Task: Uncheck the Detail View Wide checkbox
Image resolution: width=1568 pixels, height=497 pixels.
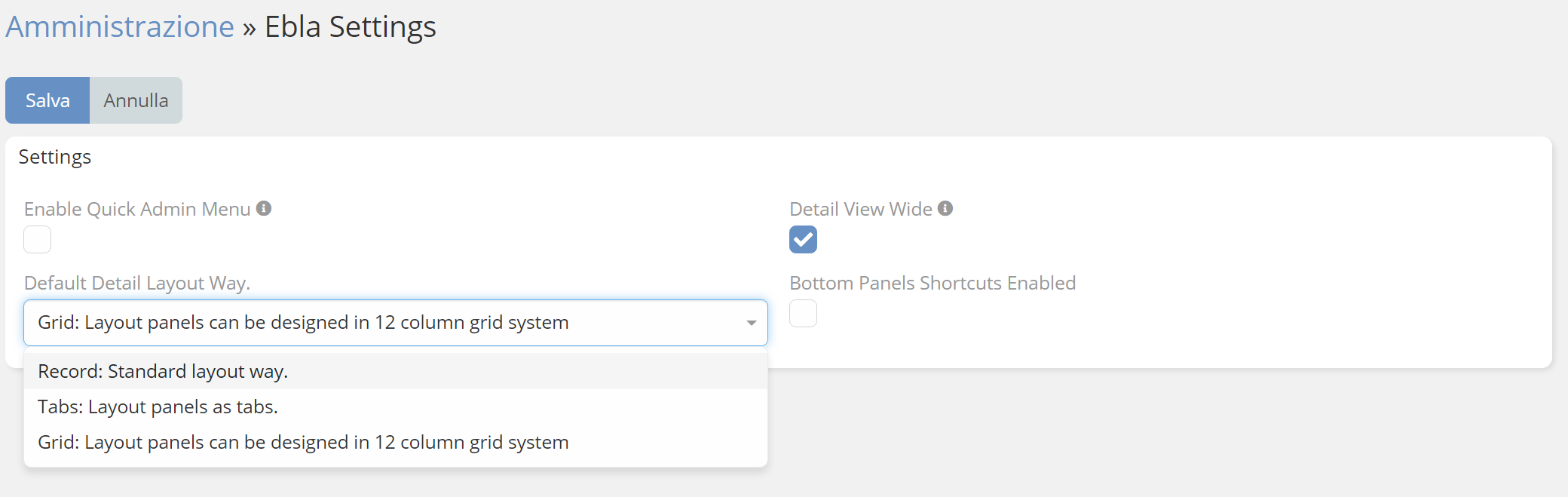Action: click(x=803, y=240)
